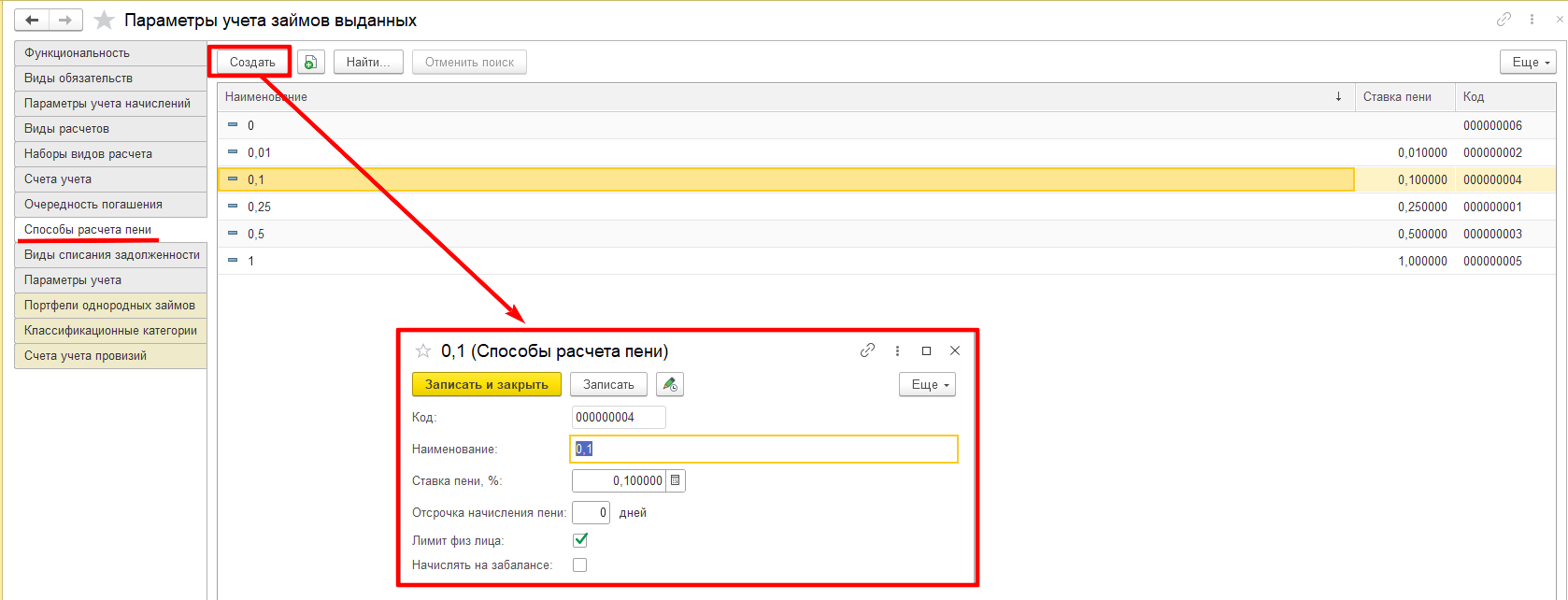The height and width of the screenshot is (600, 1568).
Task: Click the Ставка пени, % value field
Action: [619, 480]
